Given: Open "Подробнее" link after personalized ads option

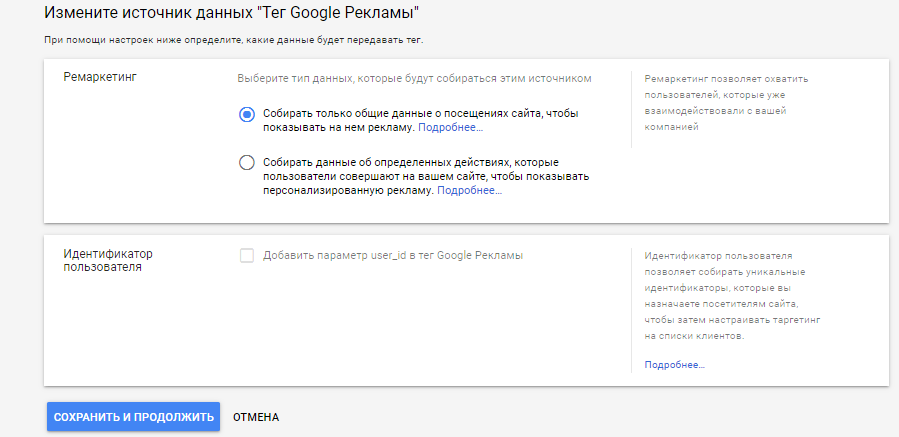Looking at the screenshot, I should click(x=469, y=190).
